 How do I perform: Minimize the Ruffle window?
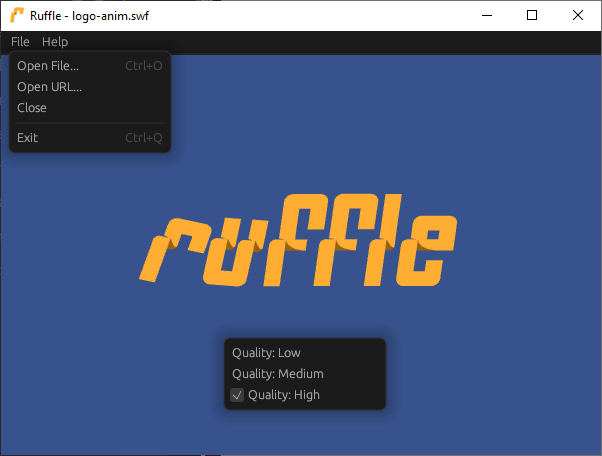486,15
